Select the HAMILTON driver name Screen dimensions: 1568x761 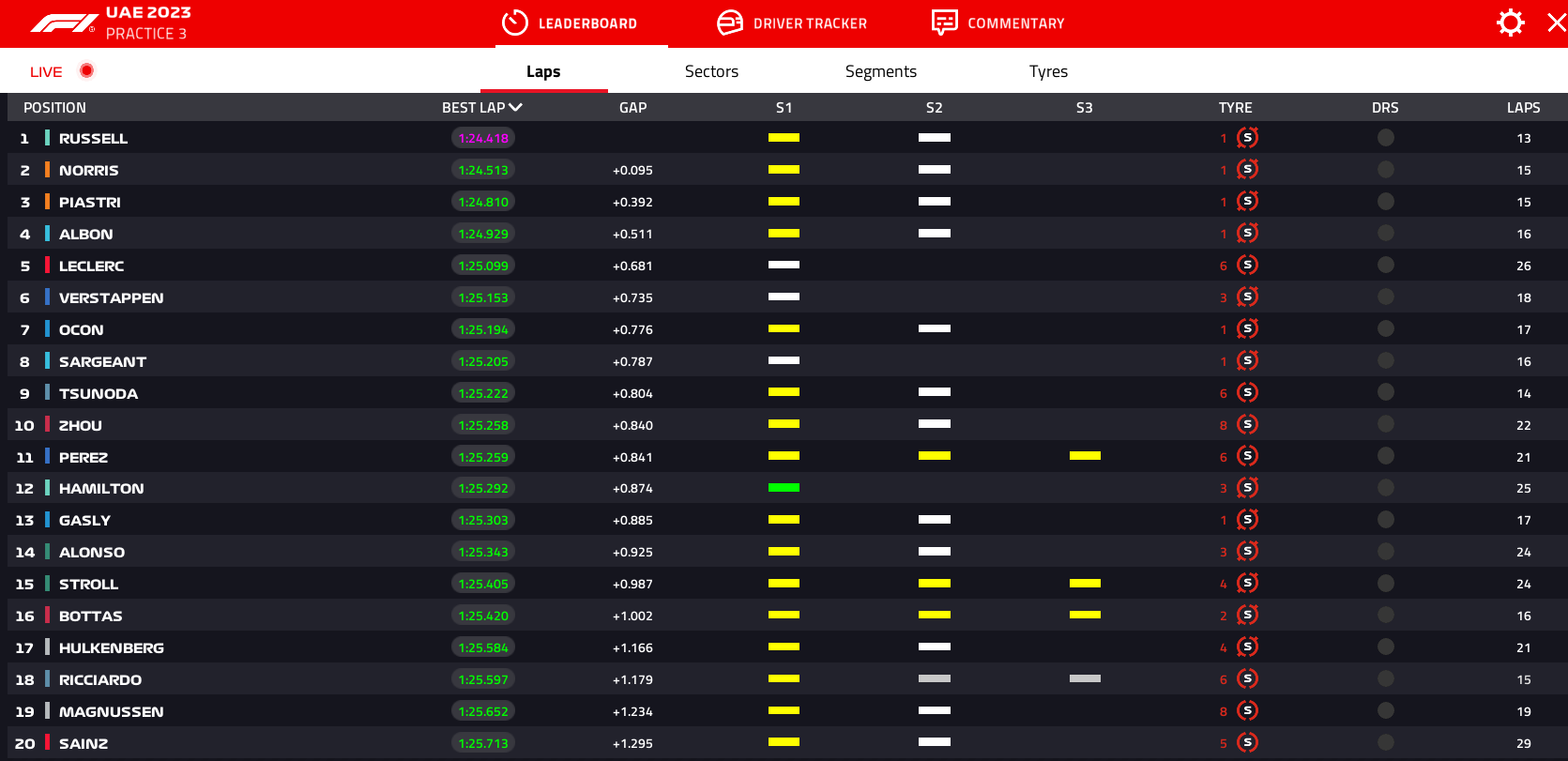[101, 489]
